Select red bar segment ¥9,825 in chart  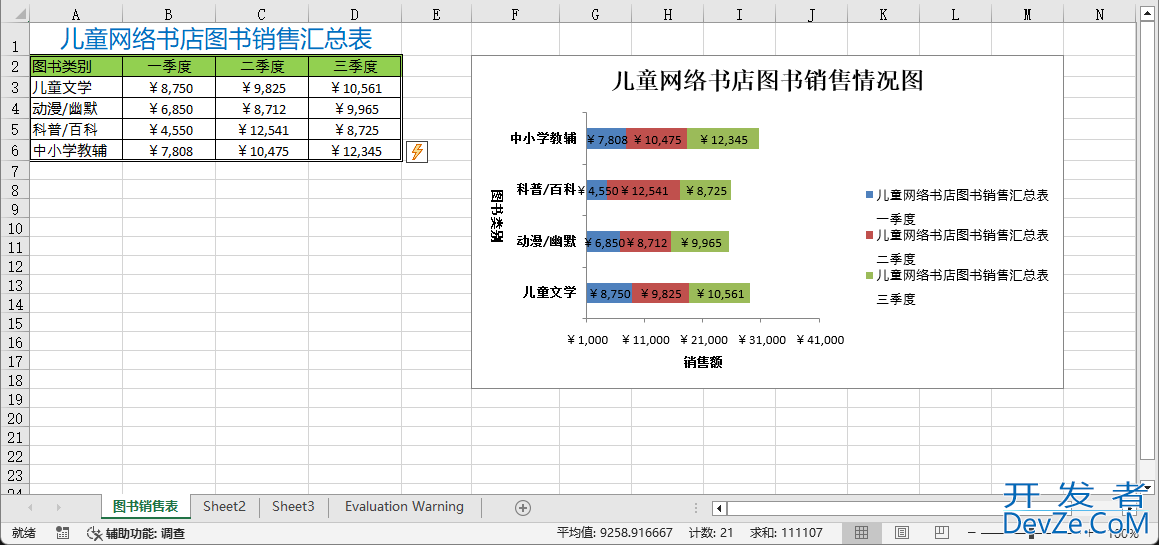[x=660, y=293]
